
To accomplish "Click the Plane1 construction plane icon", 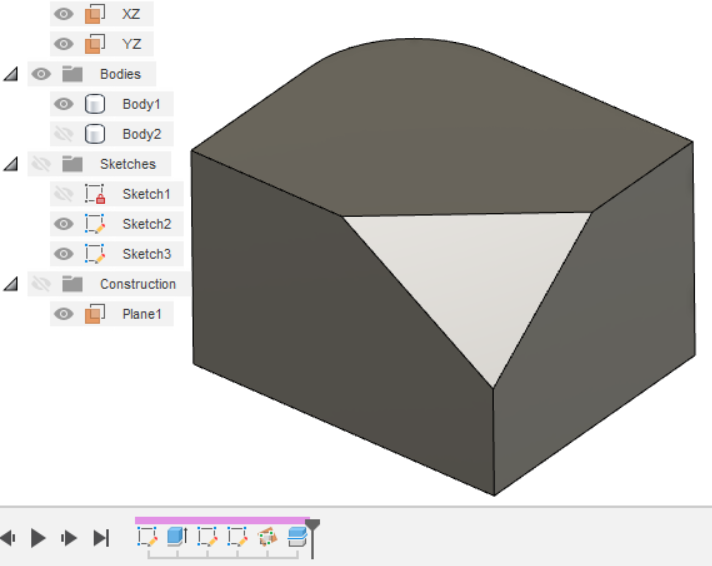I will click(x=95, y=314).
